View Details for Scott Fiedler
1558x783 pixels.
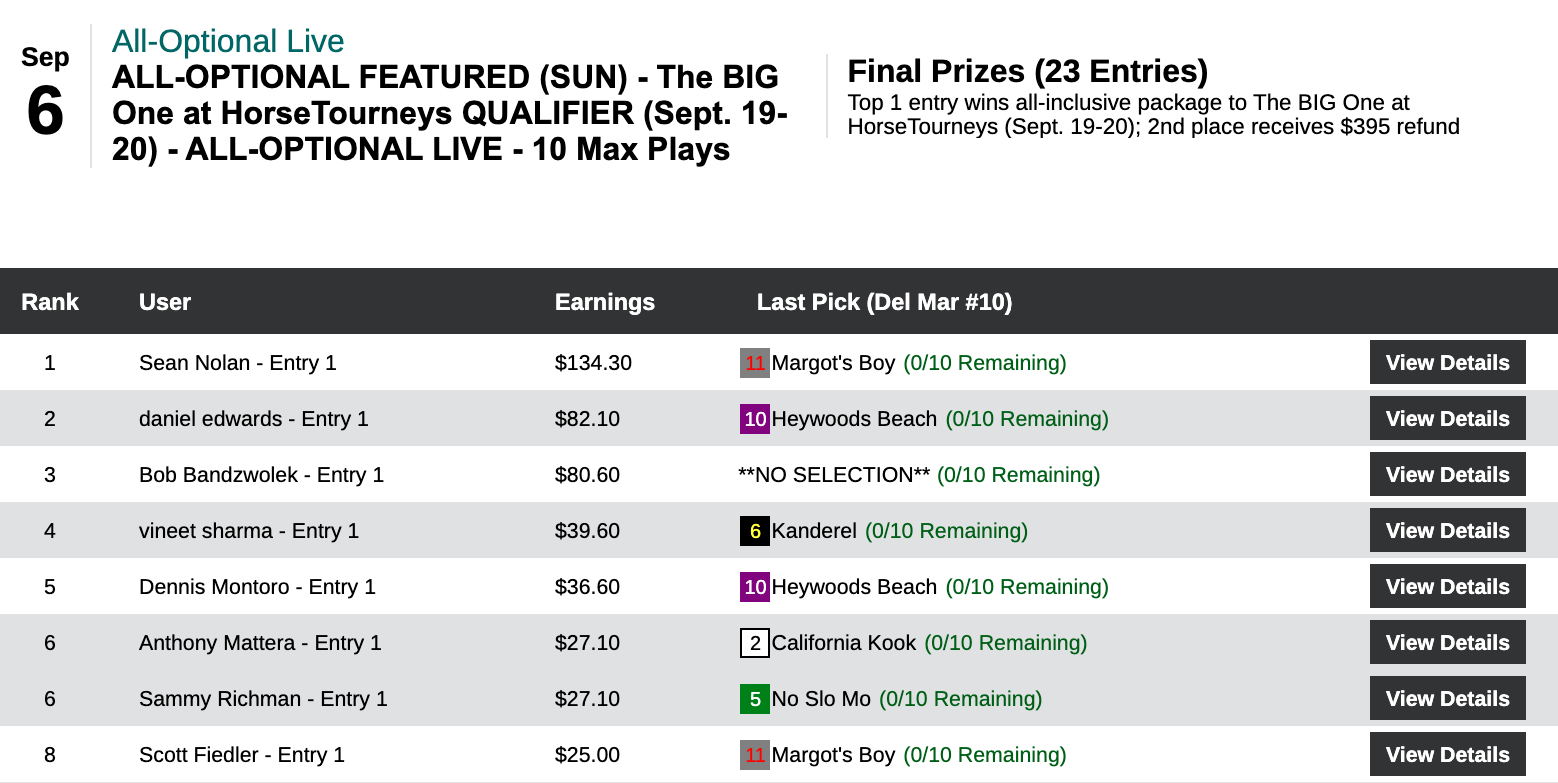[x=1447, y=755]
